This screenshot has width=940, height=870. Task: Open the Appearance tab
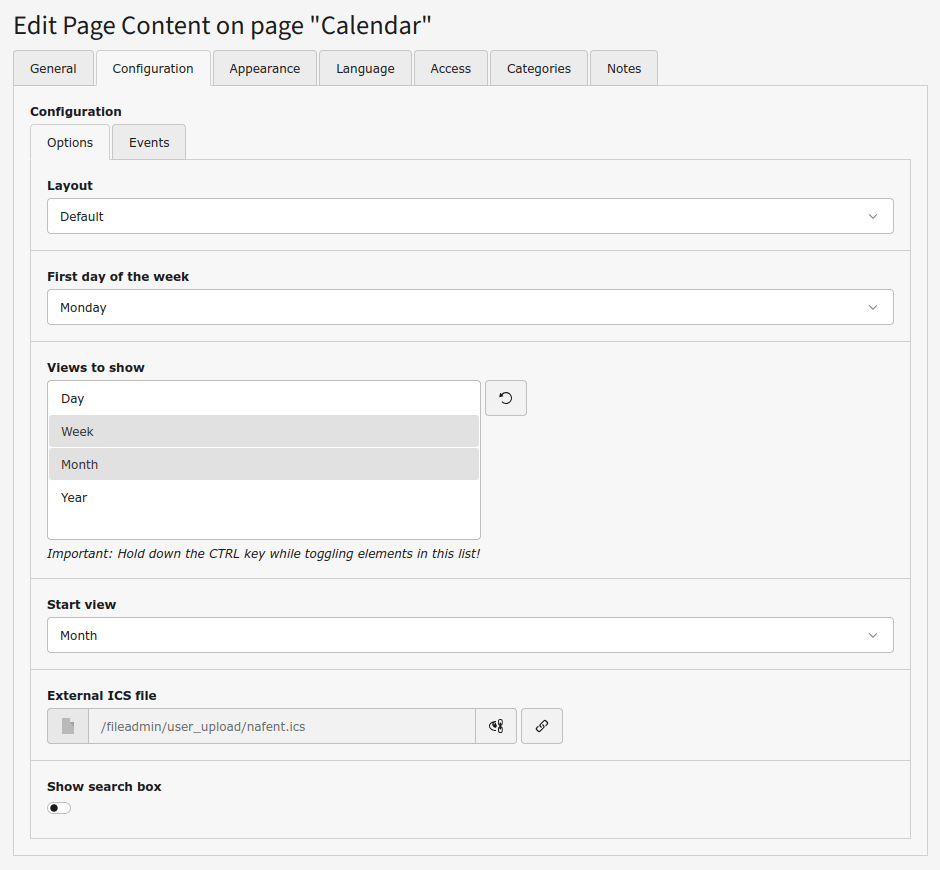(x=264, y=69)
